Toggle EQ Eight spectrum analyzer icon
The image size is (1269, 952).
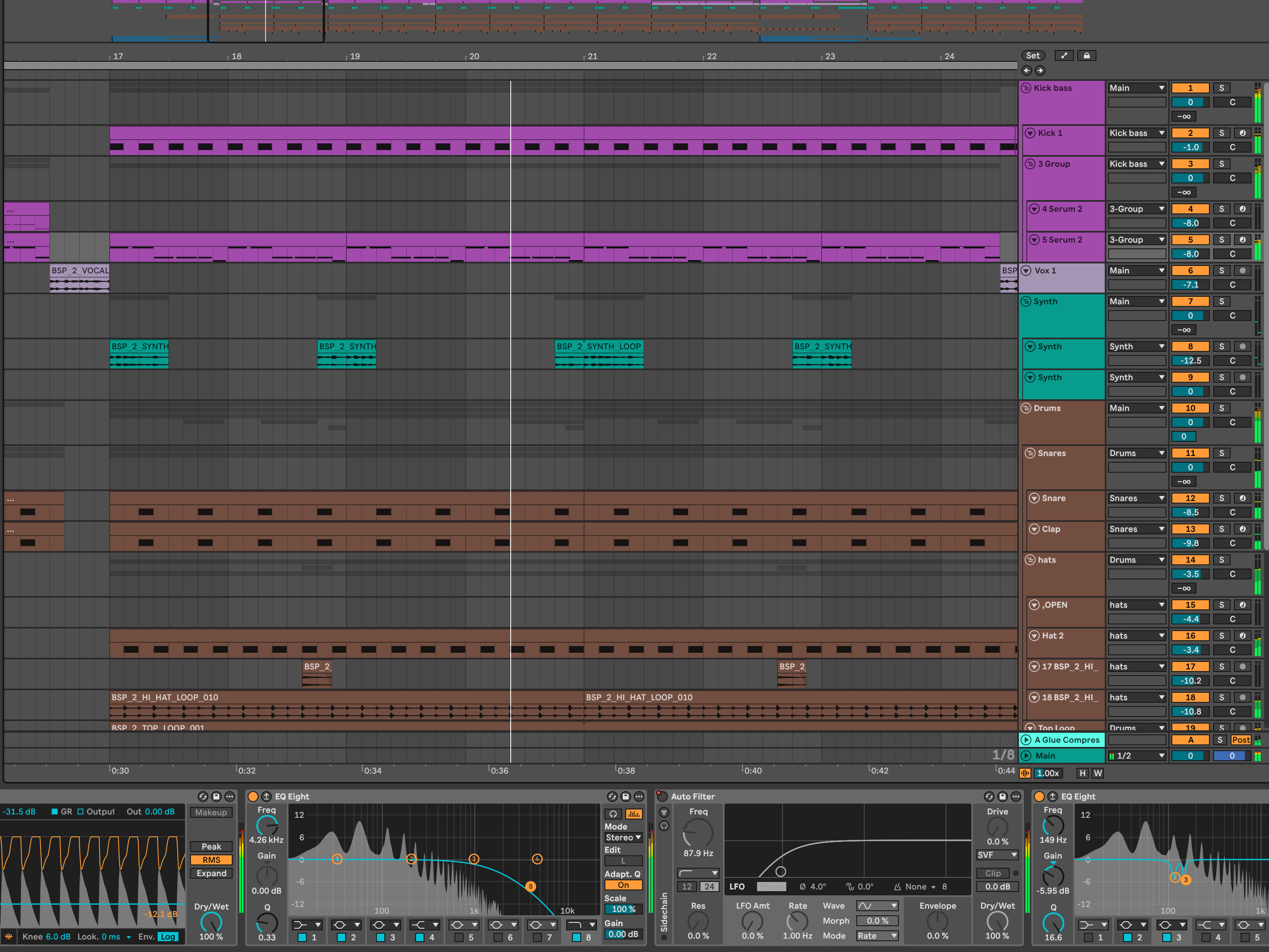coord(634,814)
